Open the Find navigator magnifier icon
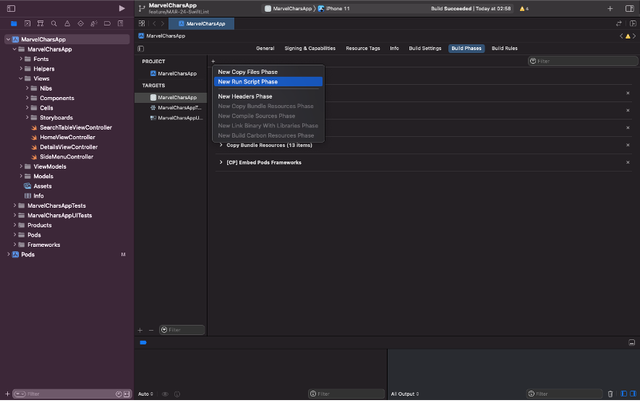 pyautogui.click(x=54, y=24)
